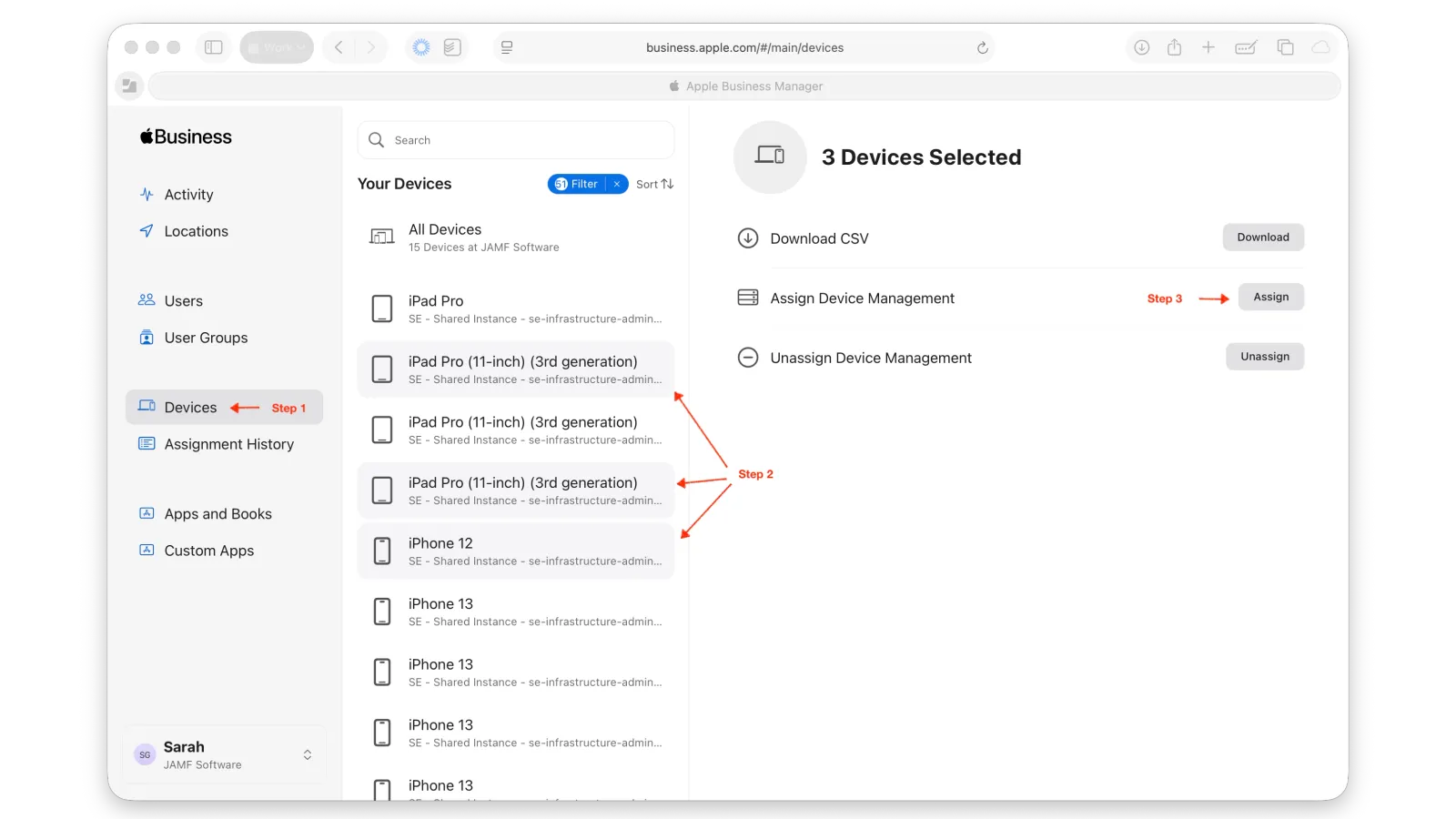Click the Download CSV circular arrow icon
The width and height of the screenshot is (1456, 819).
[x=747, y=238]
